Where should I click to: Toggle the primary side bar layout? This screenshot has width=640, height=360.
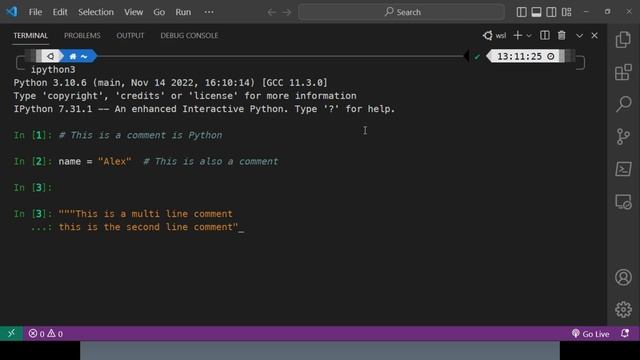pos(521,12)
